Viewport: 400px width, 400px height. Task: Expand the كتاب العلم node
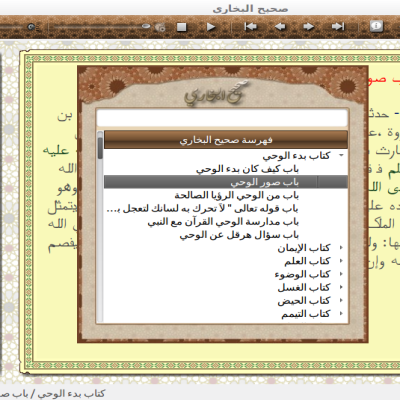341,261
